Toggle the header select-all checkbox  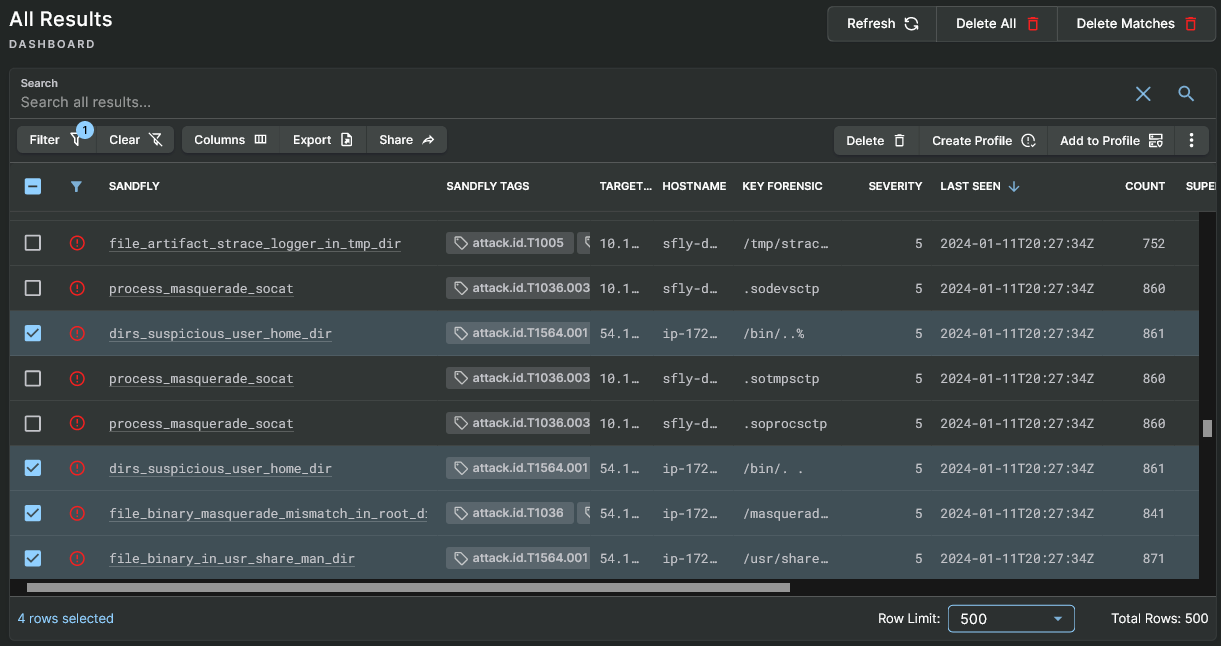[x=33, y=186]
